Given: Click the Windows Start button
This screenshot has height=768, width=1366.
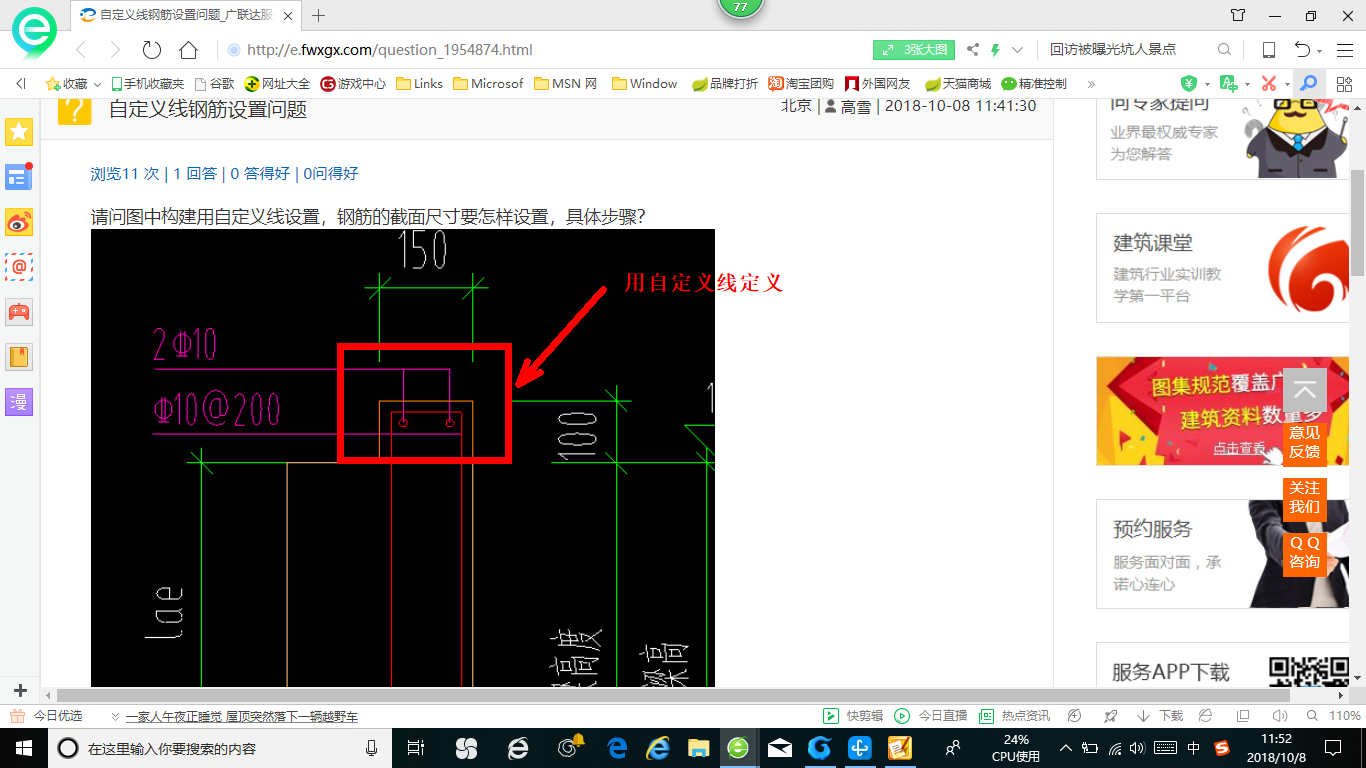Looking at the screenshot, I should pyautogui.click(x=23, y=748).
